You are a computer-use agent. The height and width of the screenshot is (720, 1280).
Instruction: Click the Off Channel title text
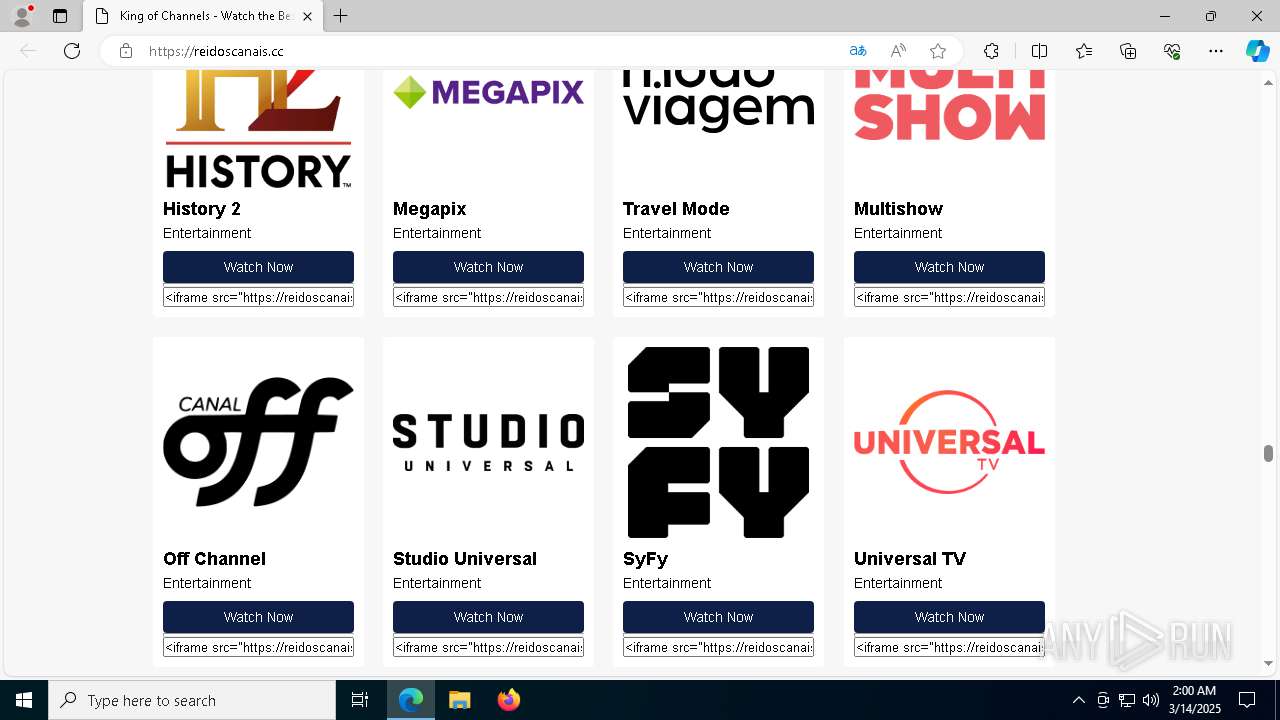[214, 559]
